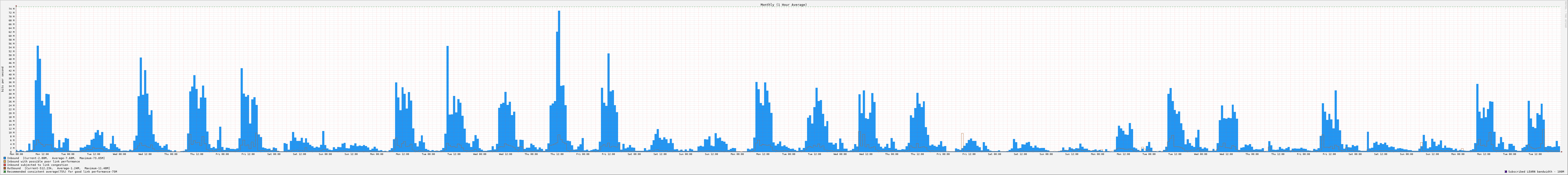This screenshot has width=1568, height=175.
Task: Click the blue Inbound legend swatch
Action: tap(5, 158)
